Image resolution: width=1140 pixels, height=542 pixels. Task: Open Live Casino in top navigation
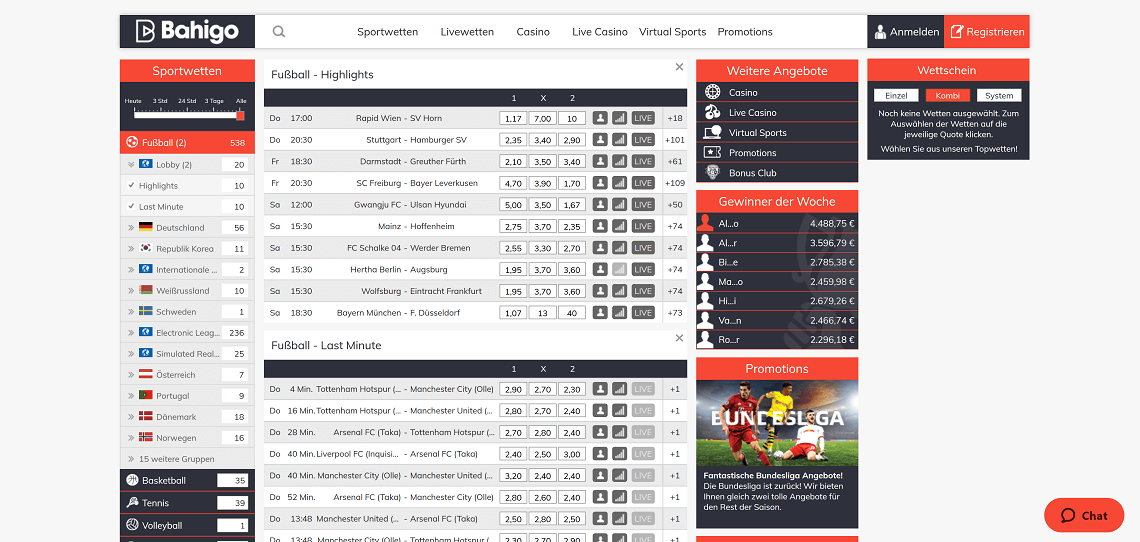pos(600,31)
